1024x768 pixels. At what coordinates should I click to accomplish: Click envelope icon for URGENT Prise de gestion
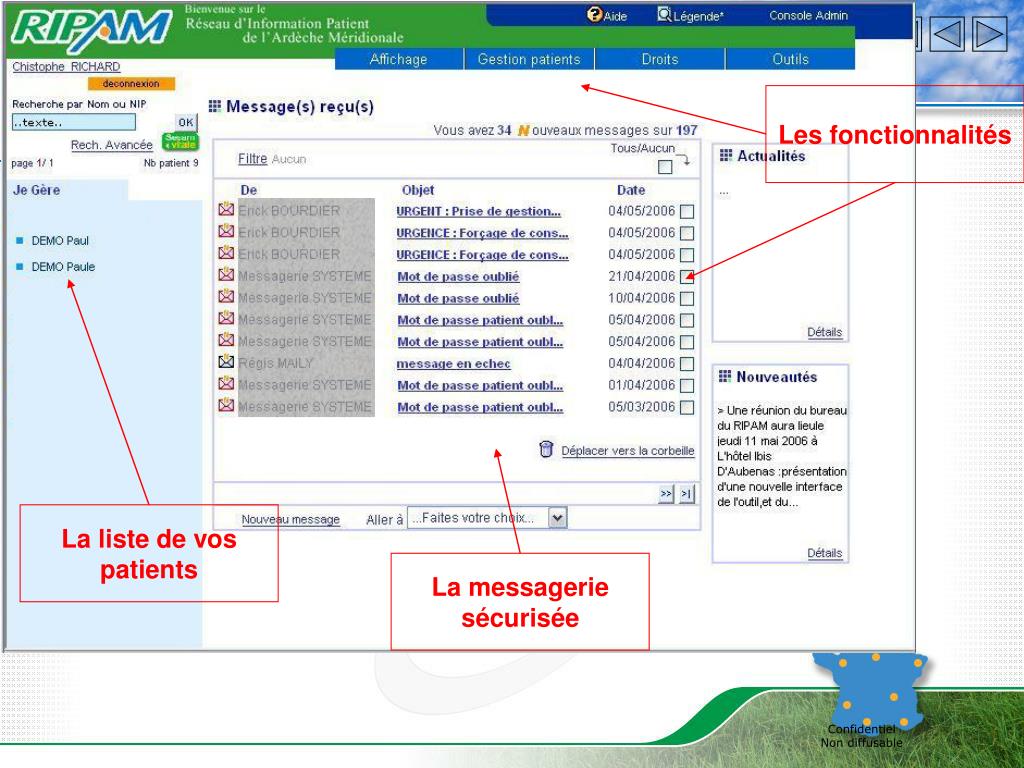(226, 210)
